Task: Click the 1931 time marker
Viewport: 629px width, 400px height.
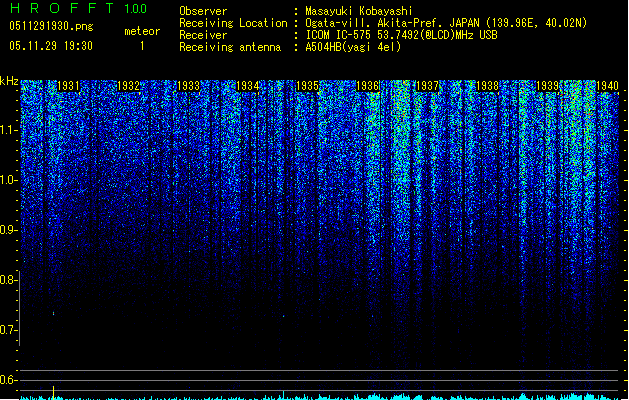Action: coord(68,86)
